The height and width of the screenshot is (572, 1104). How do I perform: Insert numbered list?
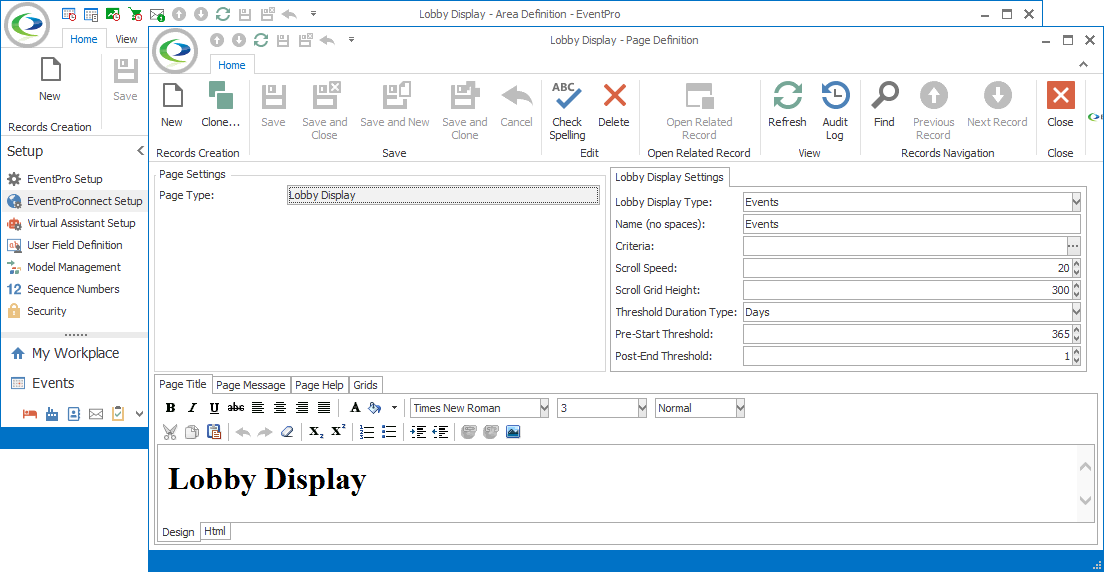tap(367, 432)
